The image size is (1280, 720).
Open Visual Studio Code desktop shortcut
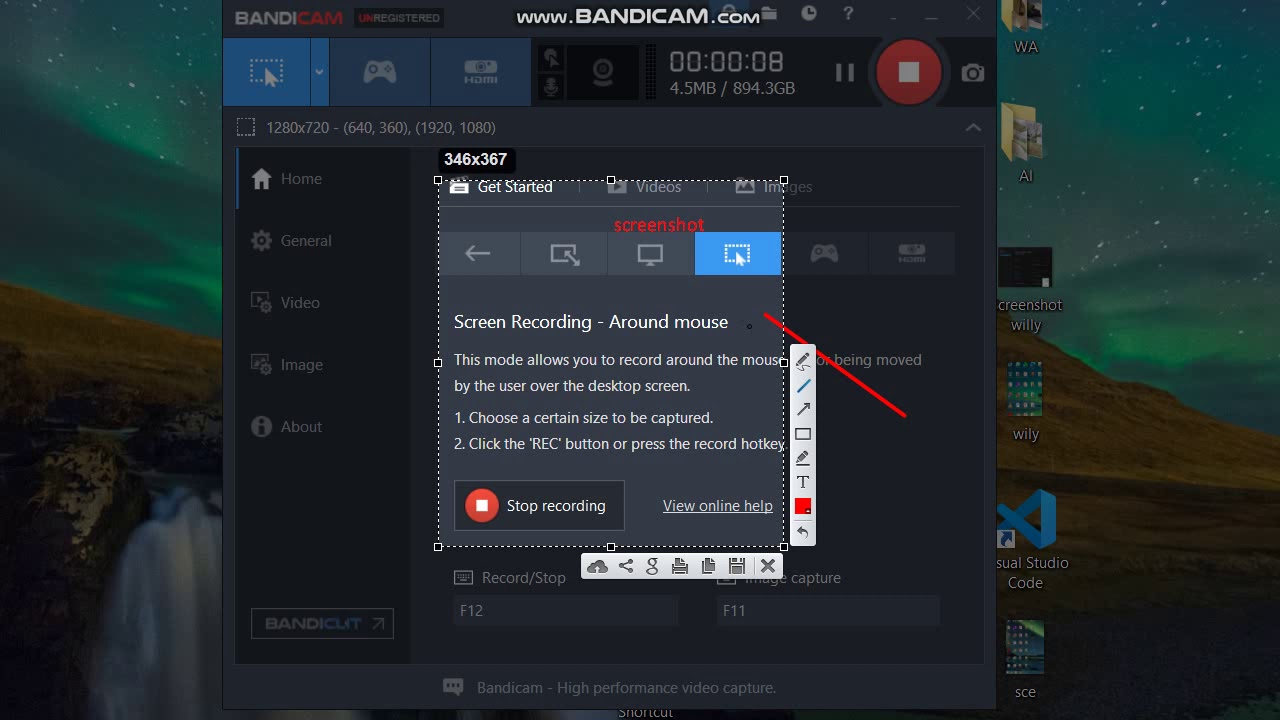pyautogui.click(x=1028, y=540)
